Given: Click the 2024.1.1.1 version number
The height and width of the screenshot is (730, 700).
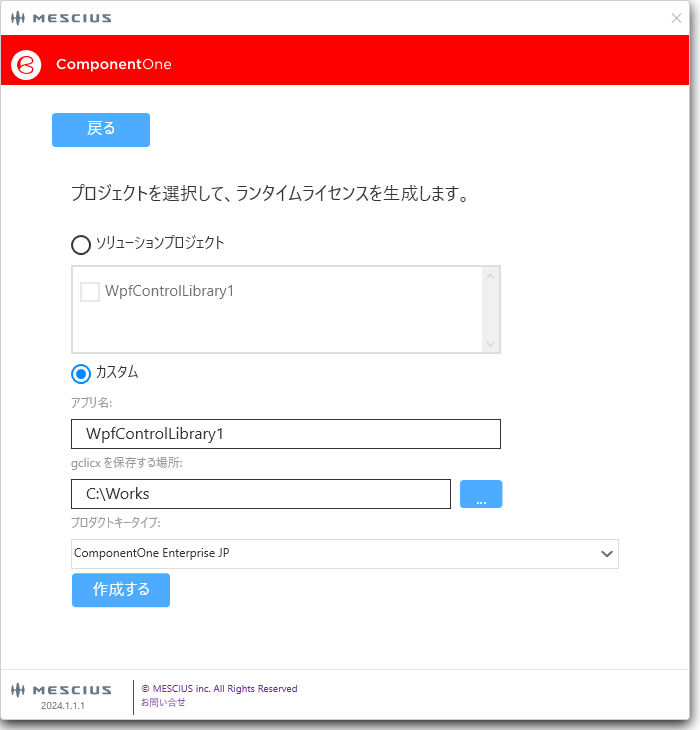Looking at the screenshot, I should (63, 705).
